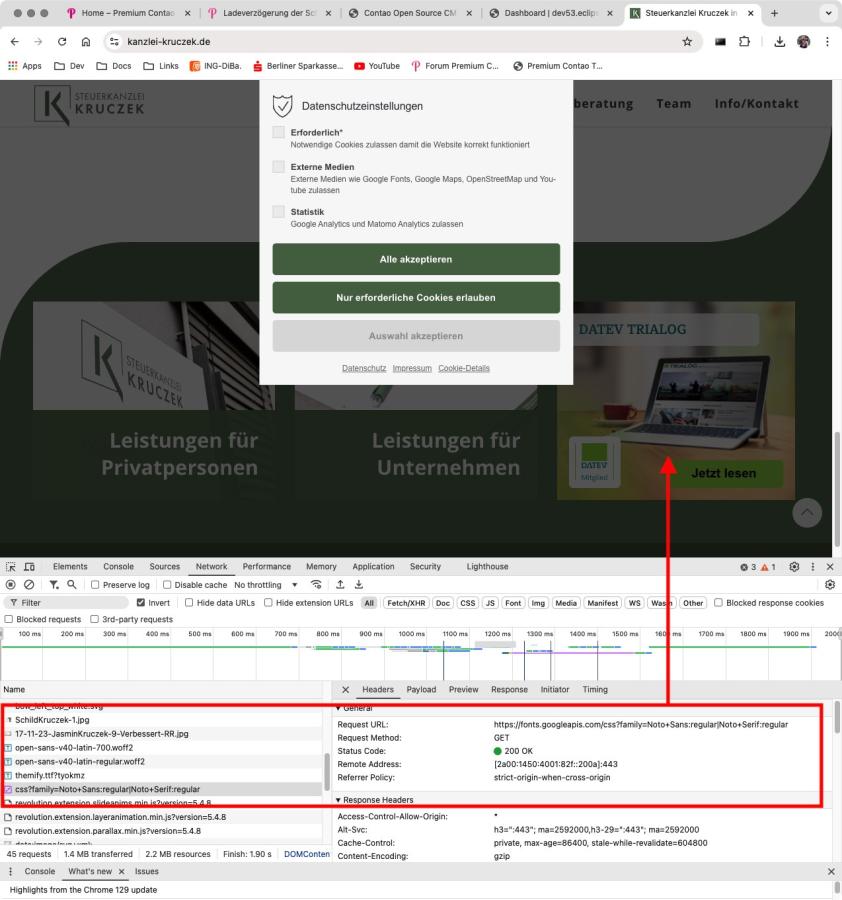Open a new browser tab
This screenshot has height=900, width=842.
pyautogui.click(x=774, y=13)
